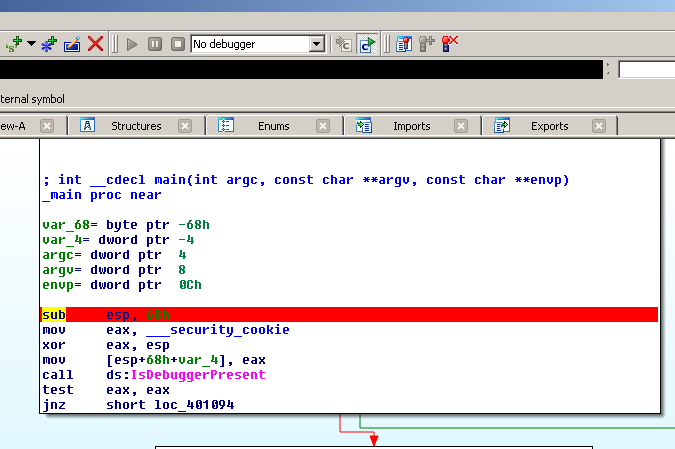
Task: Click the red-X remove breakpoint icon at toolbar end
Action: tap(450, 44)
